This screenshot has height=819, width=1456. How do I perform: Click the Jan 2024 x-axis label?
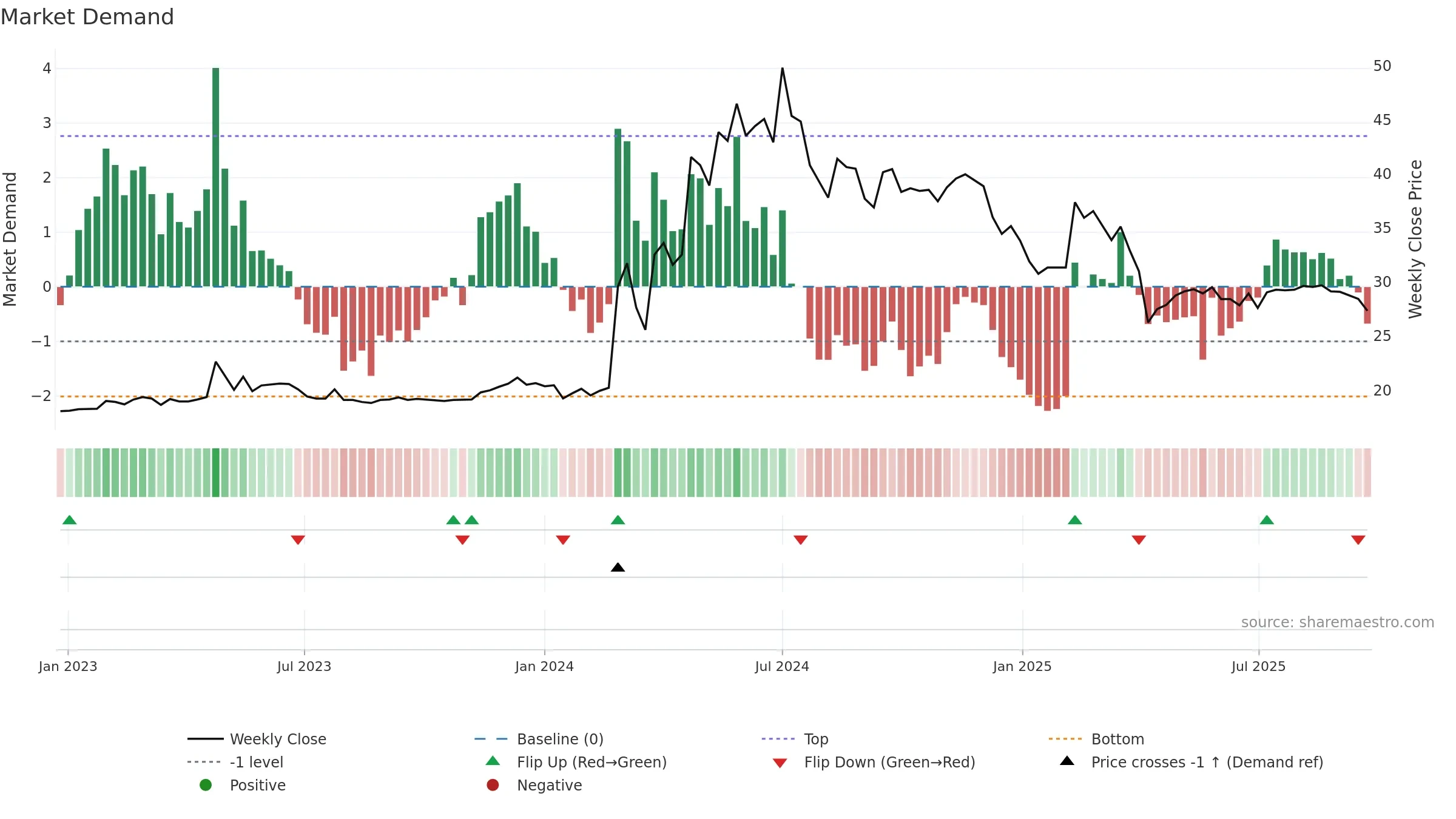(544, 666)
